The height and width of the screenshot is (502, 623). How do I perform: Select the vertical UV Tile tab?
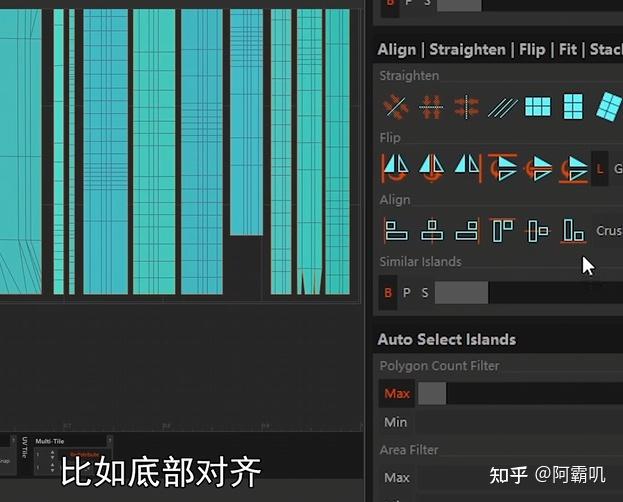(25, 448)
